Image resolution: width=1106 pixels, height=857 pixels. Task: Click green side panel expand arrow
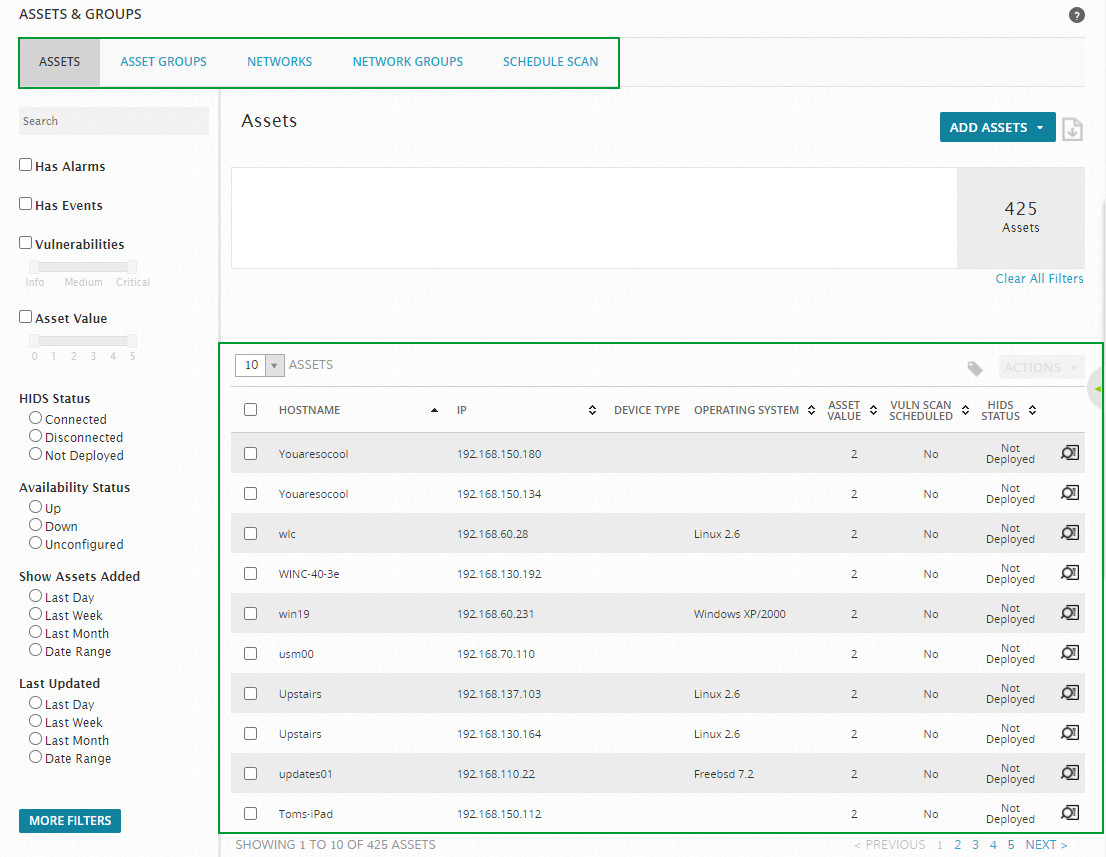(1098, 389)
